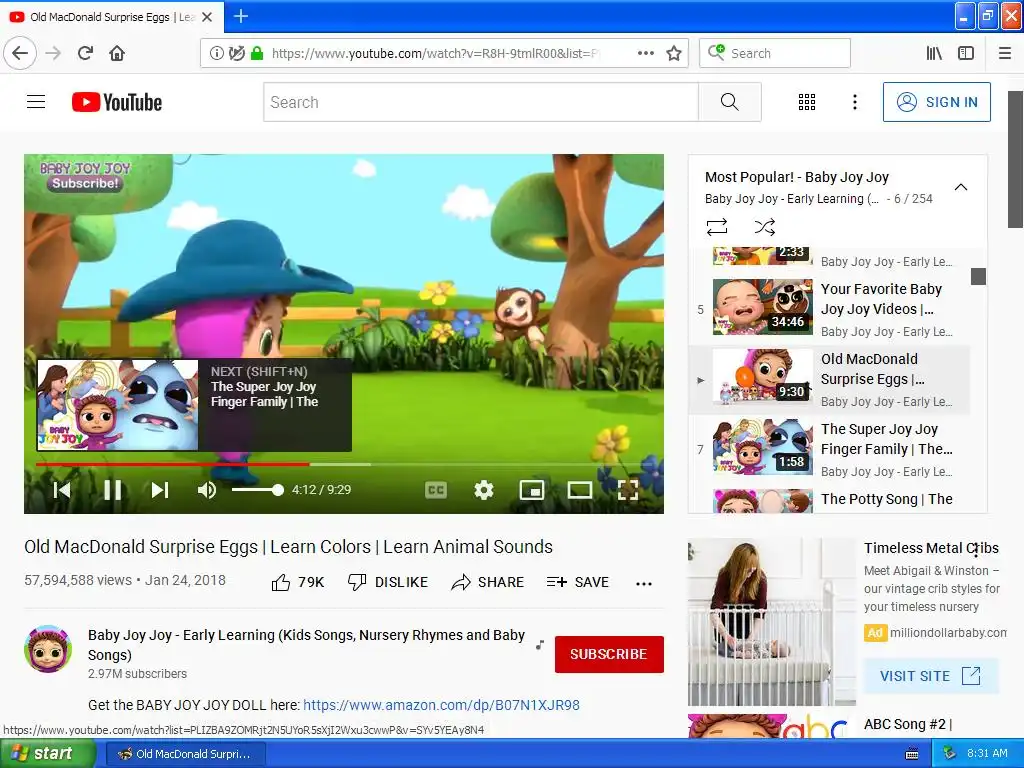Reload the page
The image size is (1024, 768).
pos(85,53)
